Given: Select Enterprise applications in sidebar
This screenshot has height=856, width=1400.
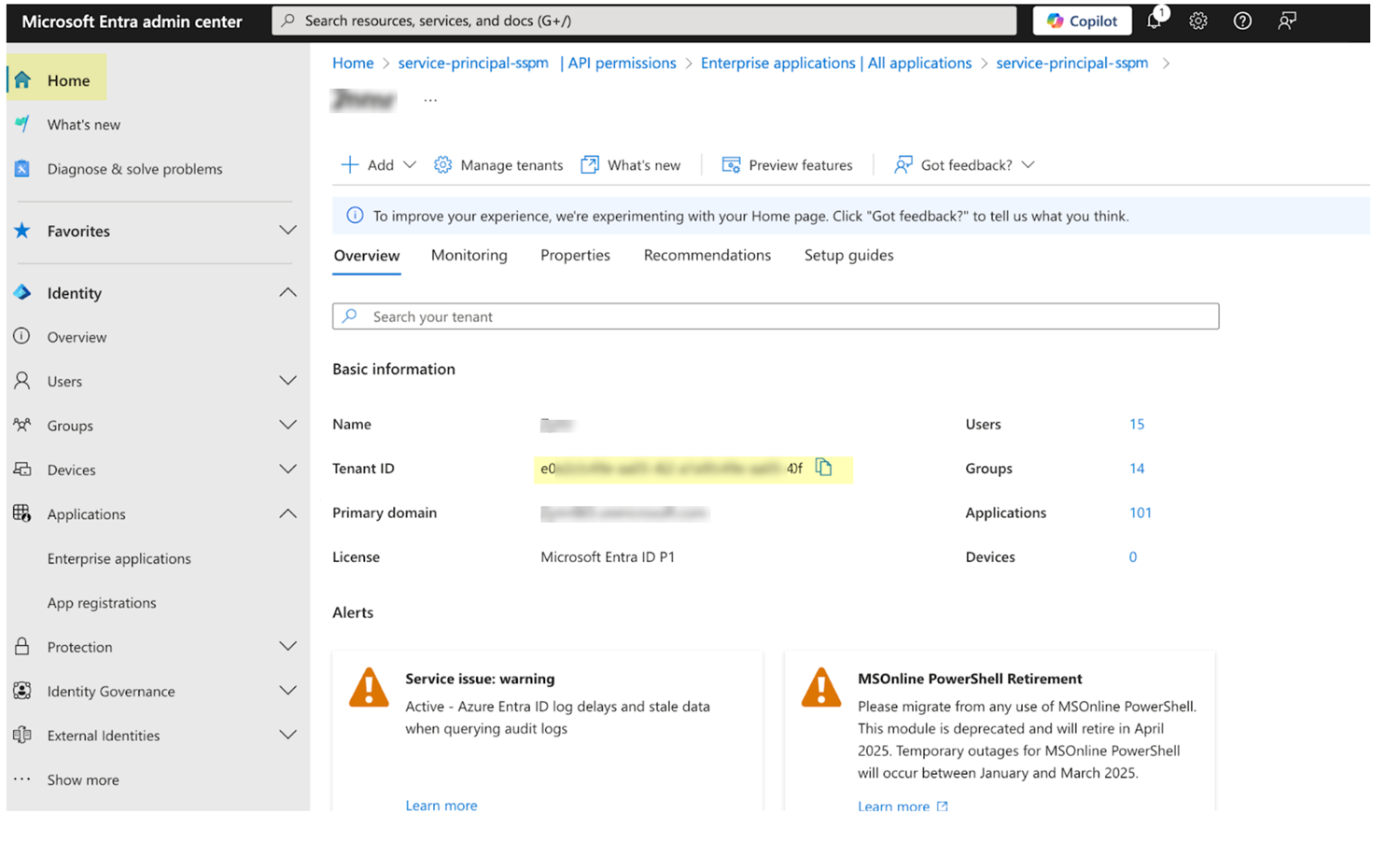Looking at the screenshot, I should pos(119,558).
